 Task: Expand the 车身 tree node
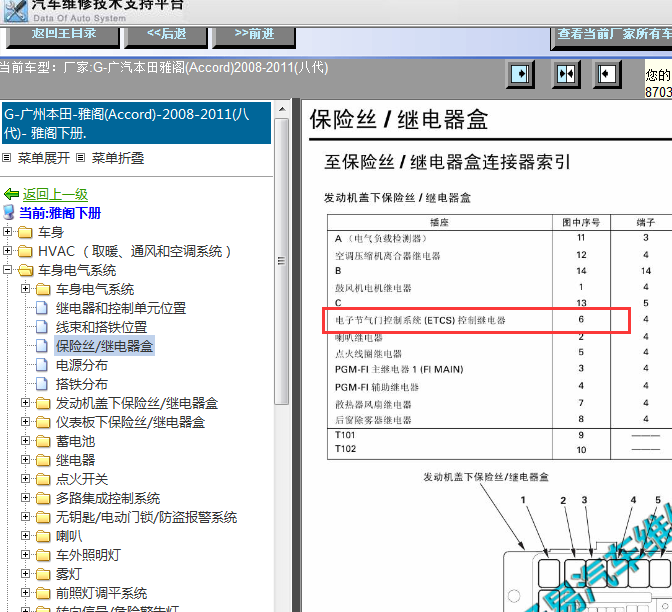(7, 231)
